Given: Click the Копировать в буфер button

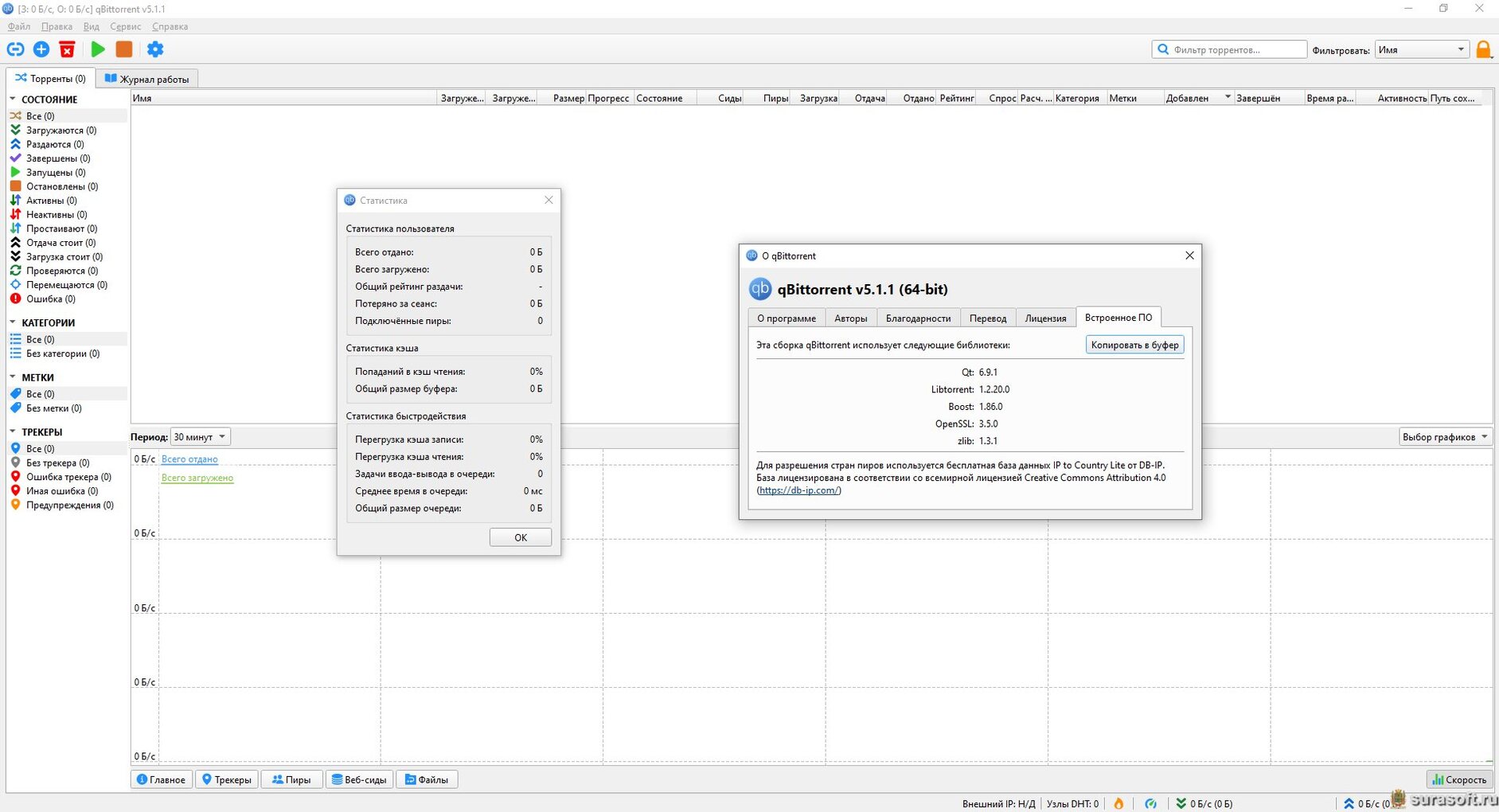Looking at the screenshot, I should point(1135,345).
